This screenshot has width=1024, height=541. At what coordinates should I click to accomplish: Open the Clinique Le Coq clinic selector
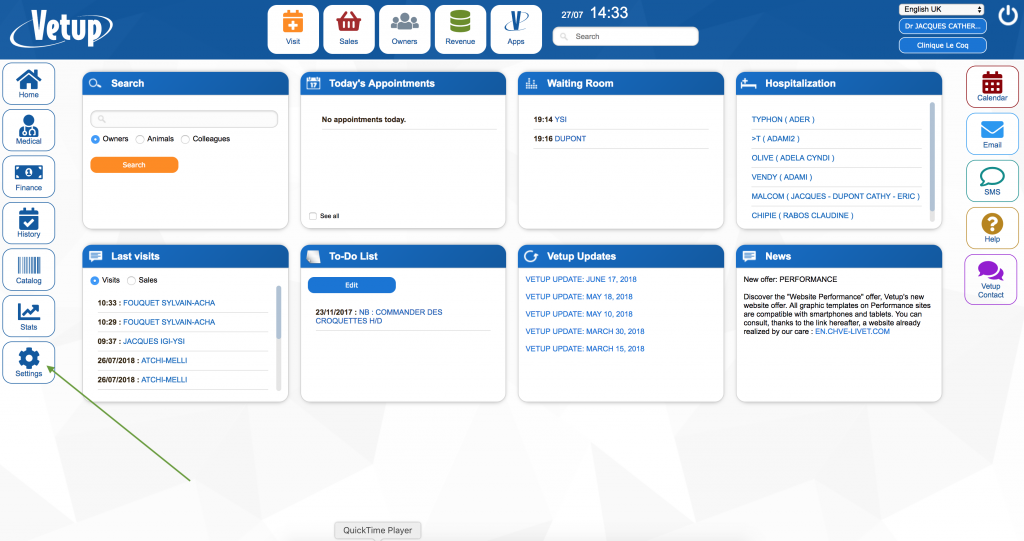pyautogui.click(x=943, y=45)
